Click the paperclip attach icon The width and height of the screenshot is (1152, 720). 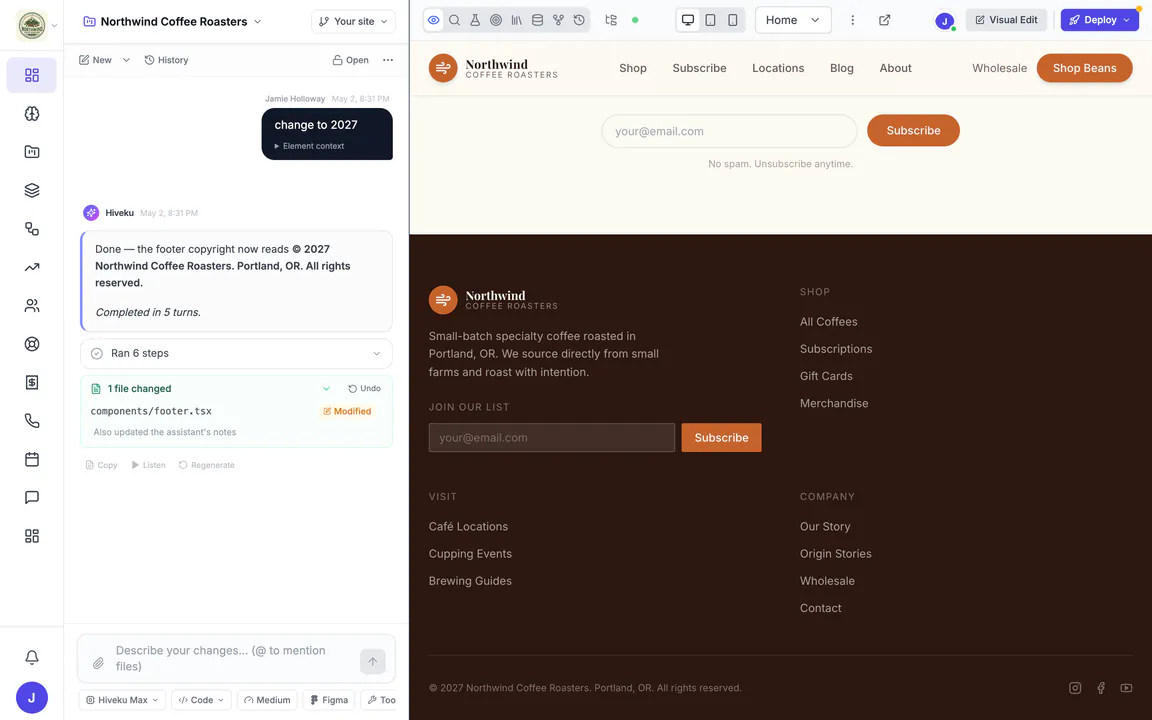coord(98,663)
